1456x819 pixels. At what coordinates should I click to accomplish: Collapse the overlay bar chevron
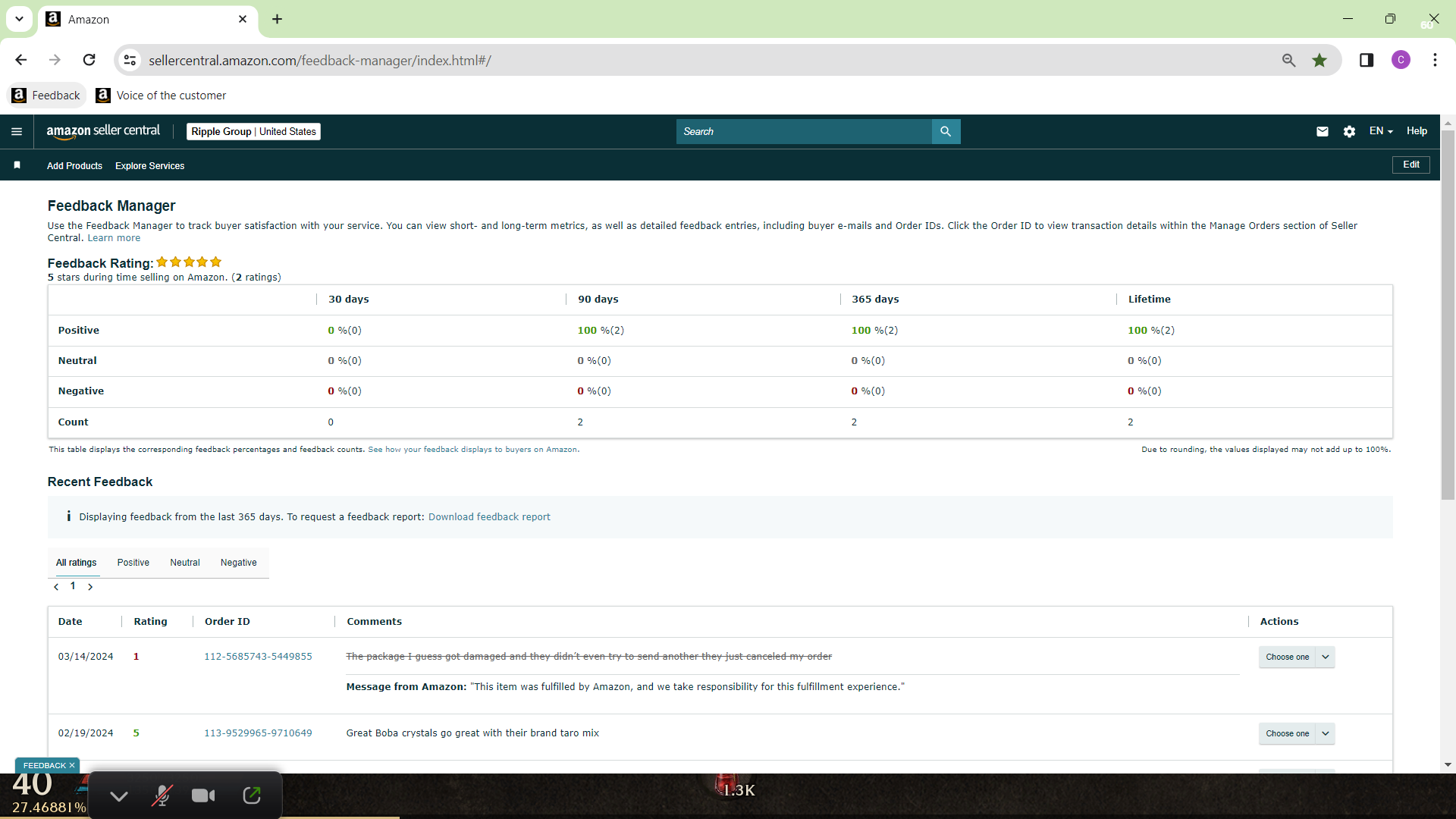tap(119, 795)
